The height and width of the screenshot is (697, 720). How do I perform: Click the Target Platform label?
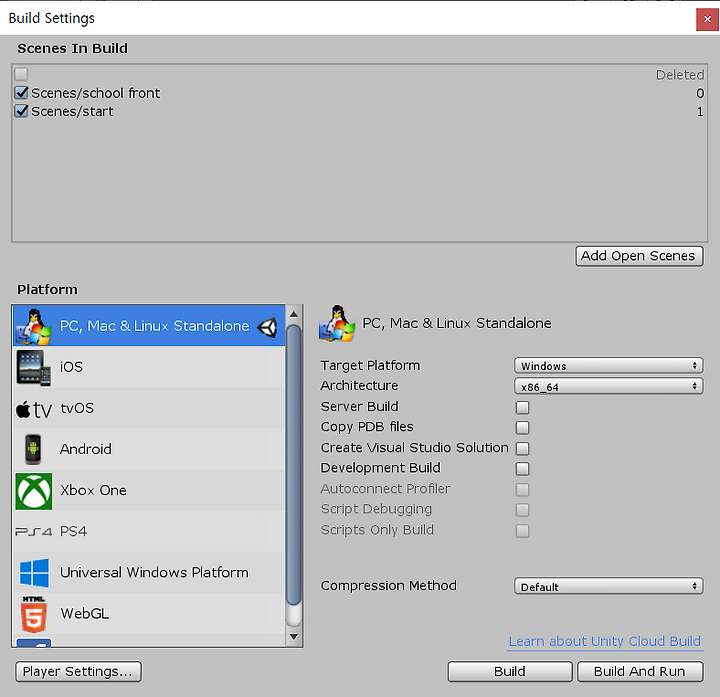pyautogui.click(x=370, y=365)
